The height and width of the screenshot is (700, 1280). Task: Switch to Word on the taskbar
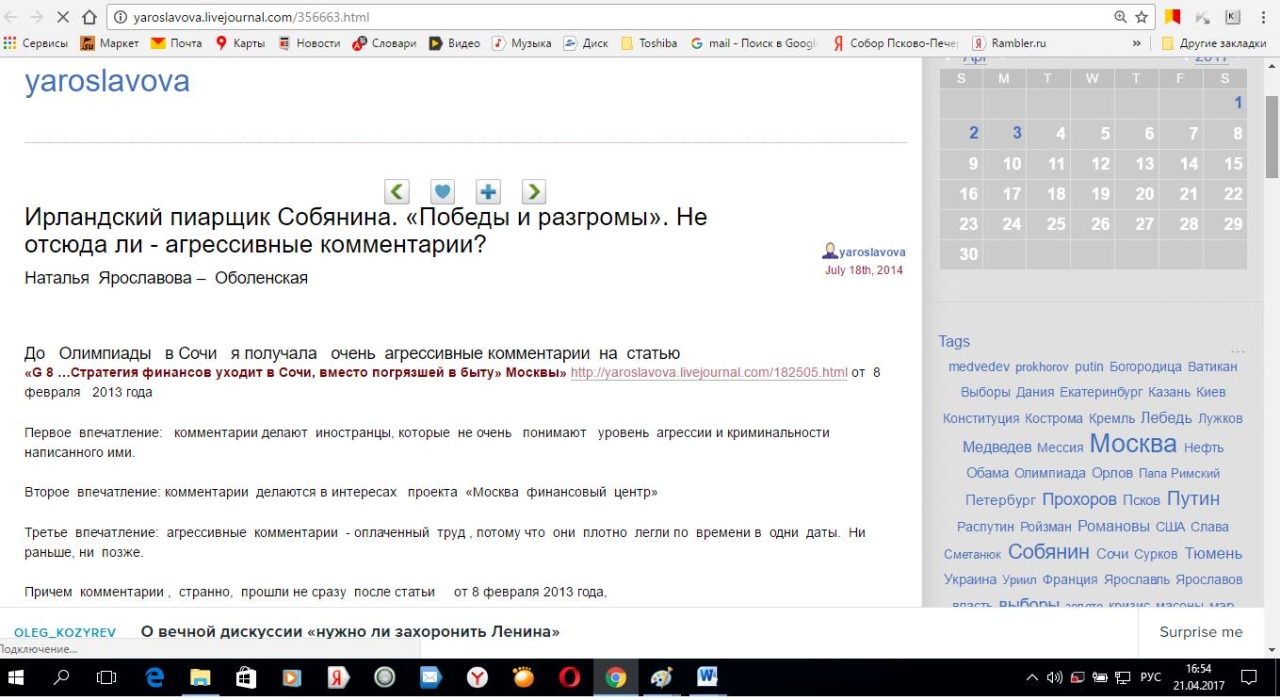coord(707,677)
